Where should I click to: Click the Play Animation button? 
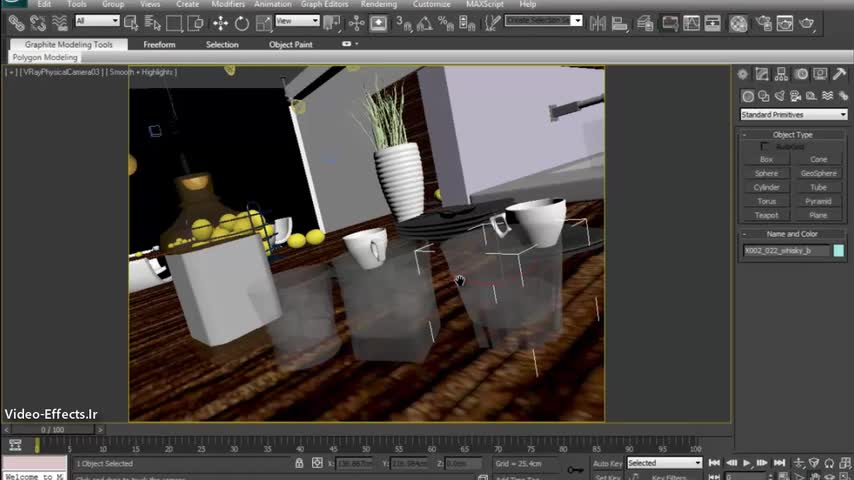tap(747, 463)
